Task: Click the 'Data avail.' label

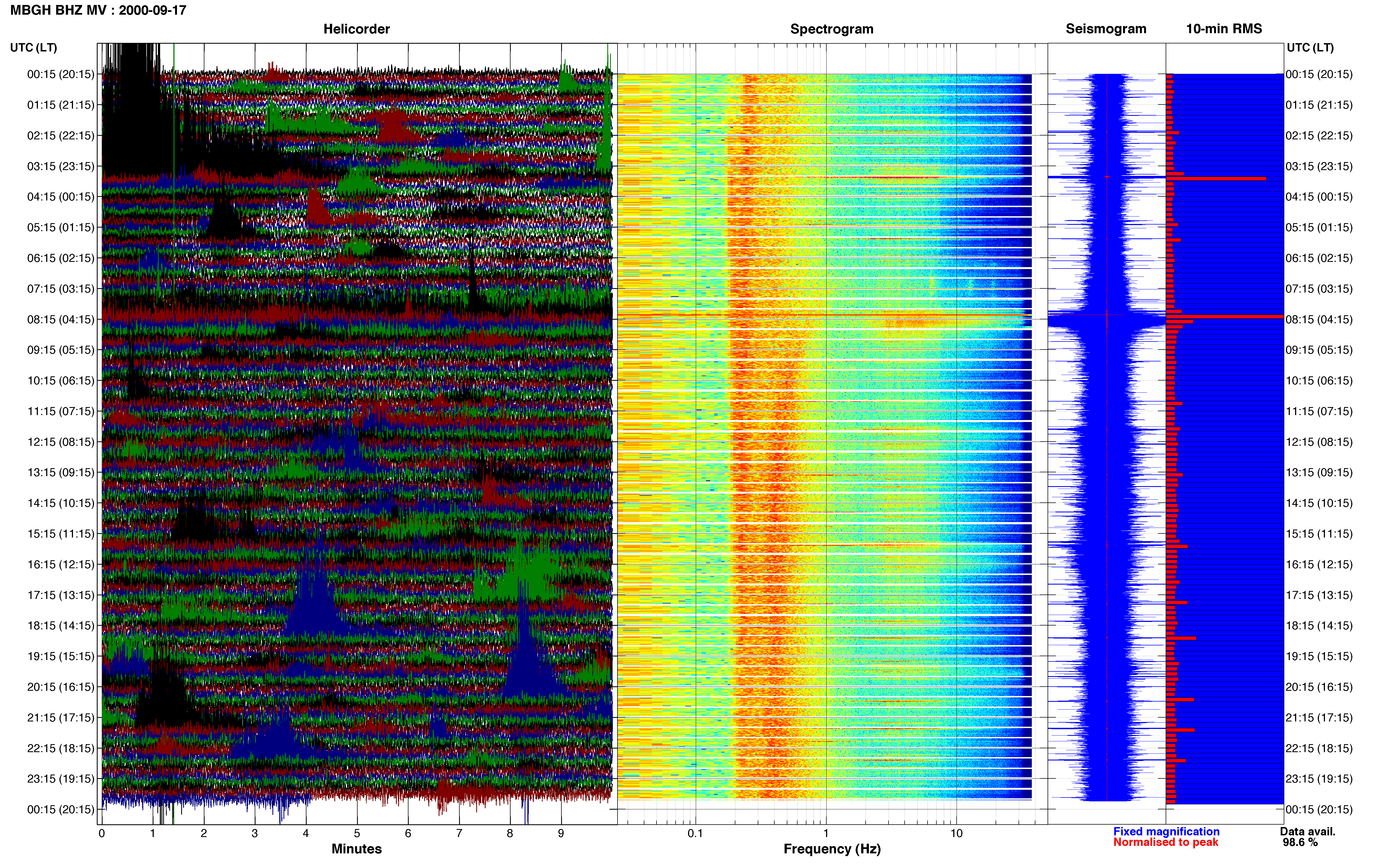Action: (x=1308, y=831)
